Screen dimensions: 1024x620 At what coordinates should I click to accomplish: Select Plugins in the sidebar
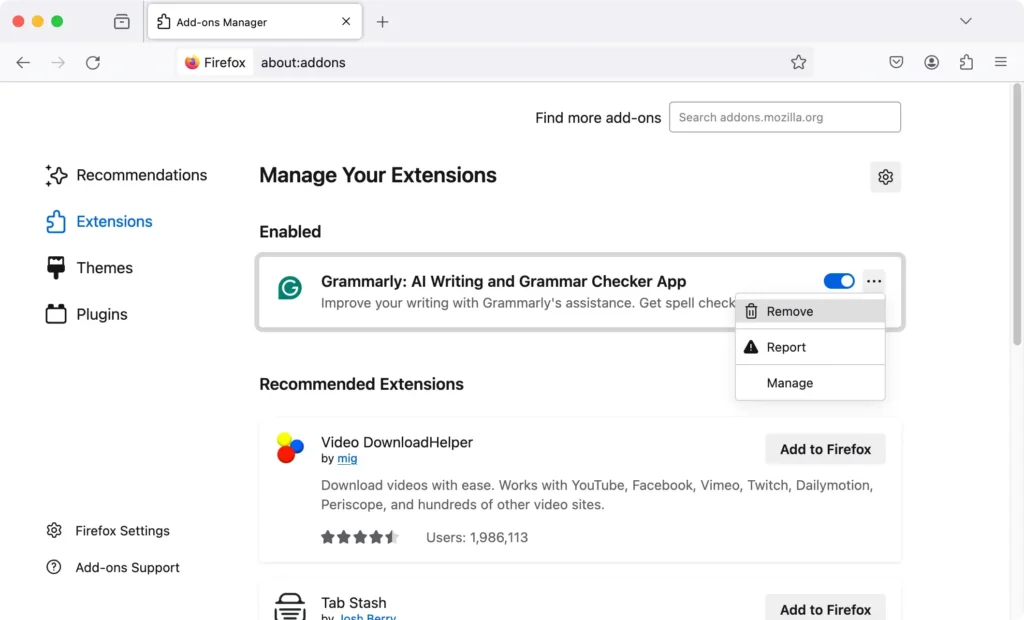click(x=101, y=313)
